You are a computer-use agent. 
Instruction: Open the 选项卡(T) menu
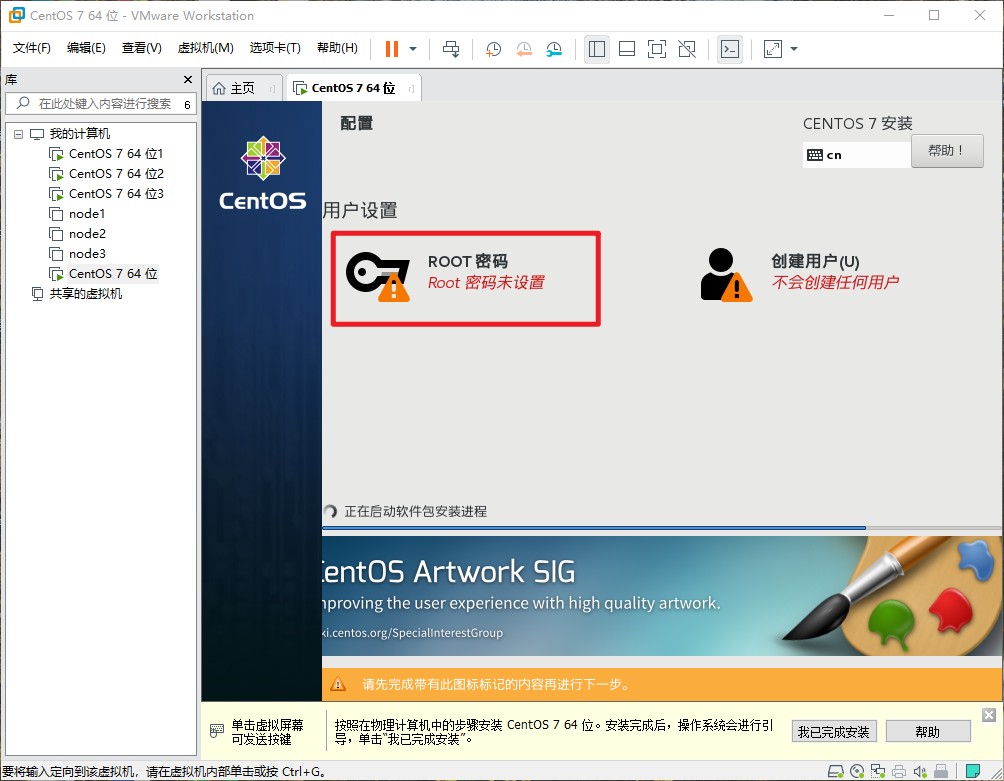pos(275,48)
